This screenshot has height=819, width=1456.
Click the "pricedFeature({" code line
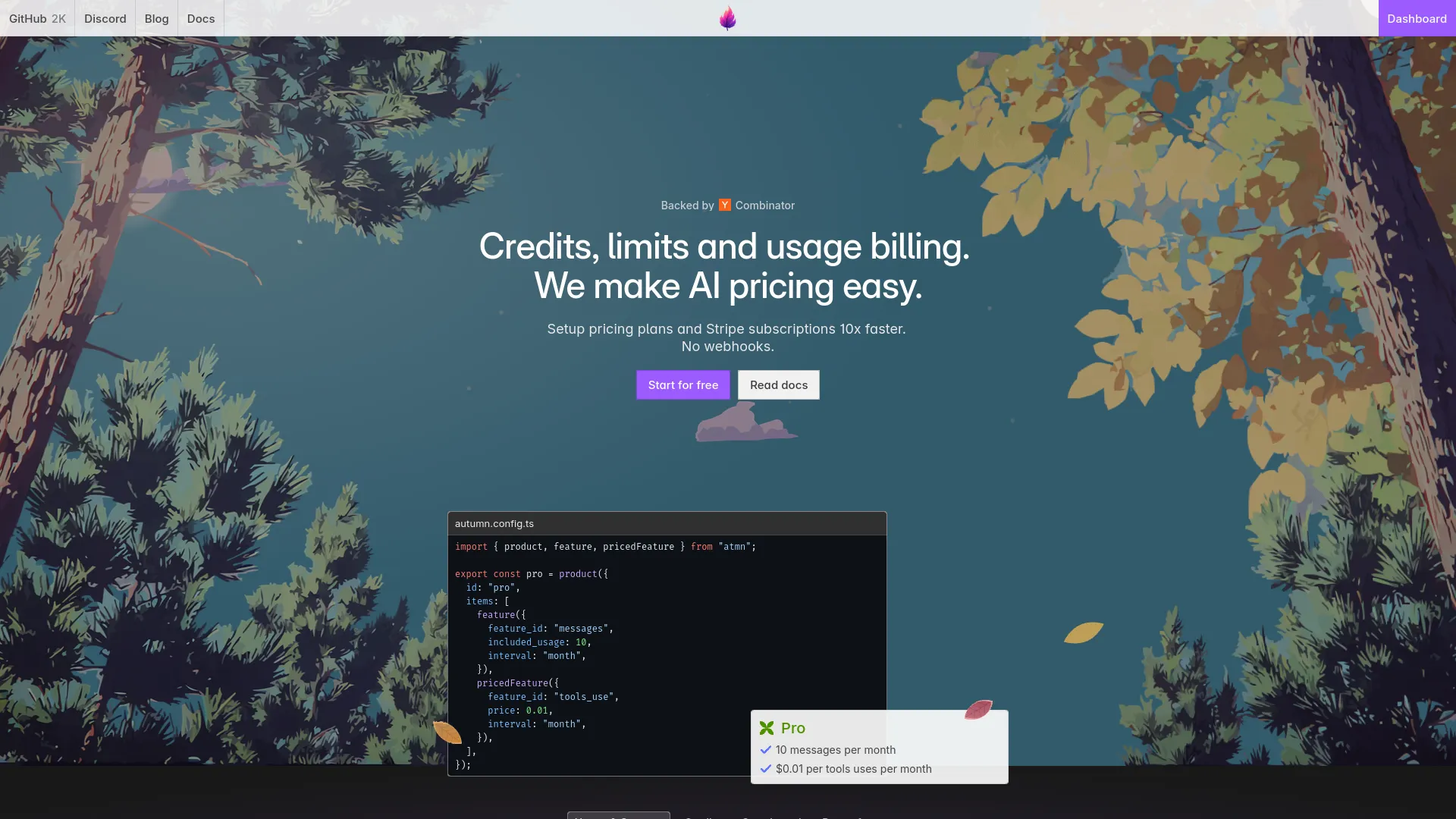(x=518, y=682)
